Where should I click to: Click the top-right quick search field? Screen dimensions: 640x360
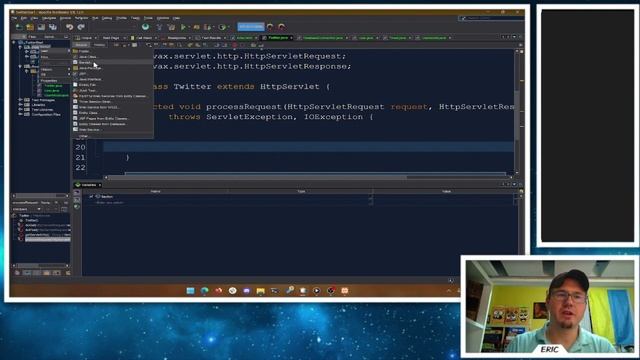491,18
